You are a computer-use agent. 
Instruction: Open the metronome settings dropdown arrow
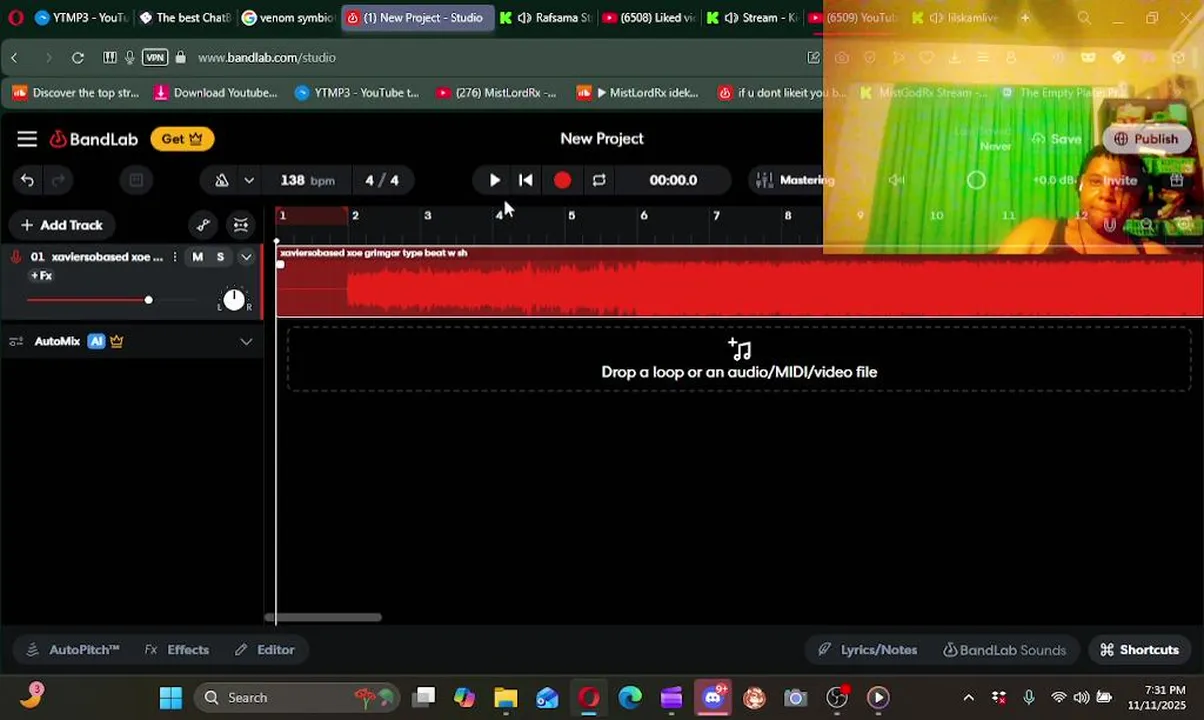click(x=249, y=180)
